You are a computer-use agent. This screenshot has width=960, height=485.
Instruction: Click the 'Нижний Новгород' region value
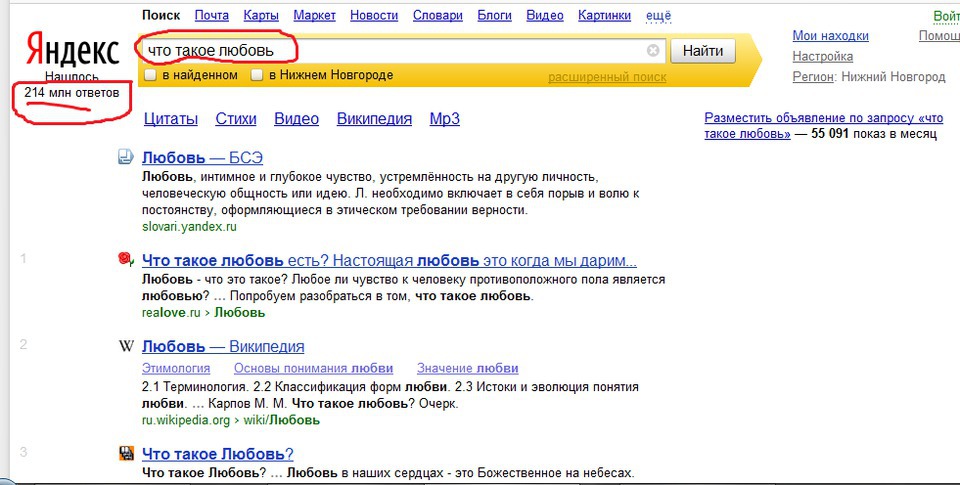click(893, 77)
